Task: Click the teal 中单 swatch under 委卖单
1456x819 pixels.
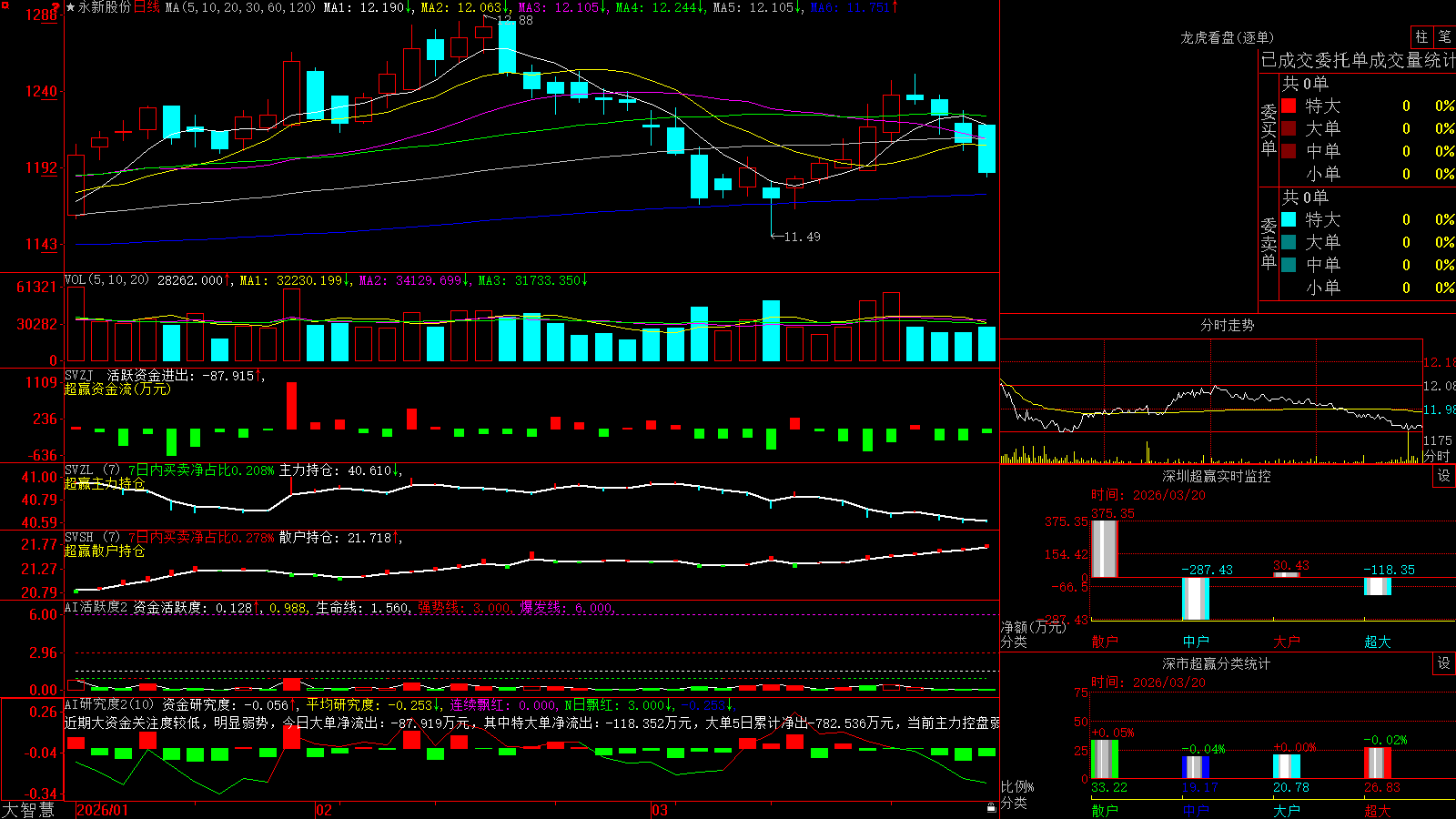Action: [x=1289, y=265]
